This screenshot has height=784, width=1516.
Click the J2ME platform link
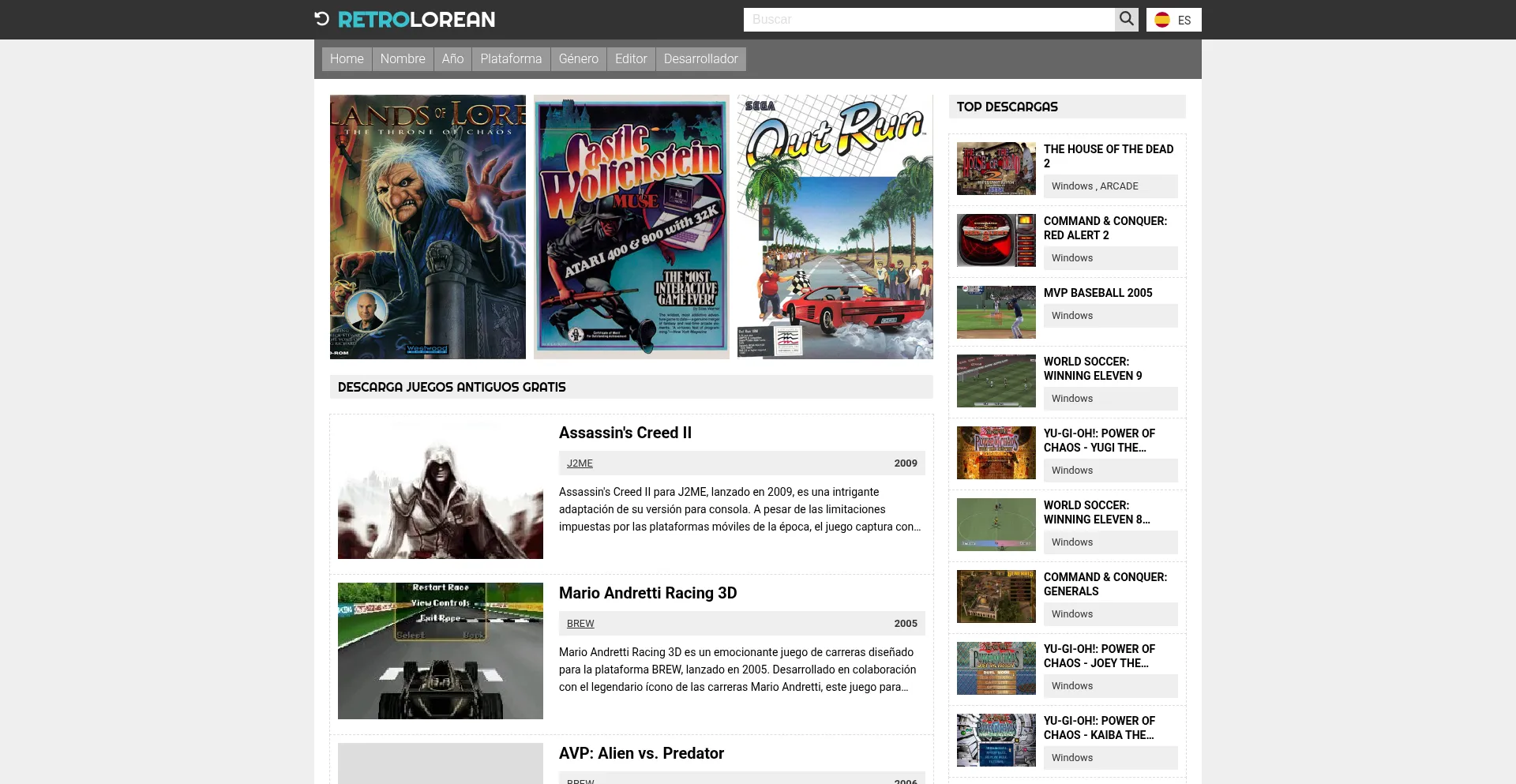(580, 463)
